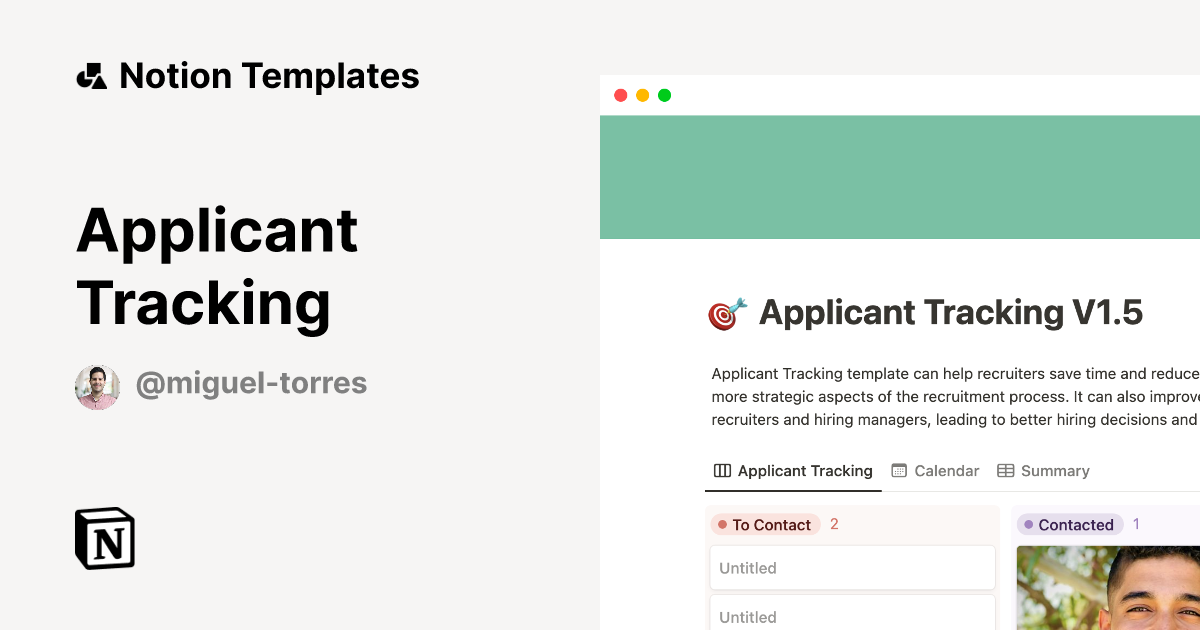Image resolution: width=1200 pixels, height=630 pixels.
Task: Click the red dot inside the To Contact badge
Action: coord(723,524)
